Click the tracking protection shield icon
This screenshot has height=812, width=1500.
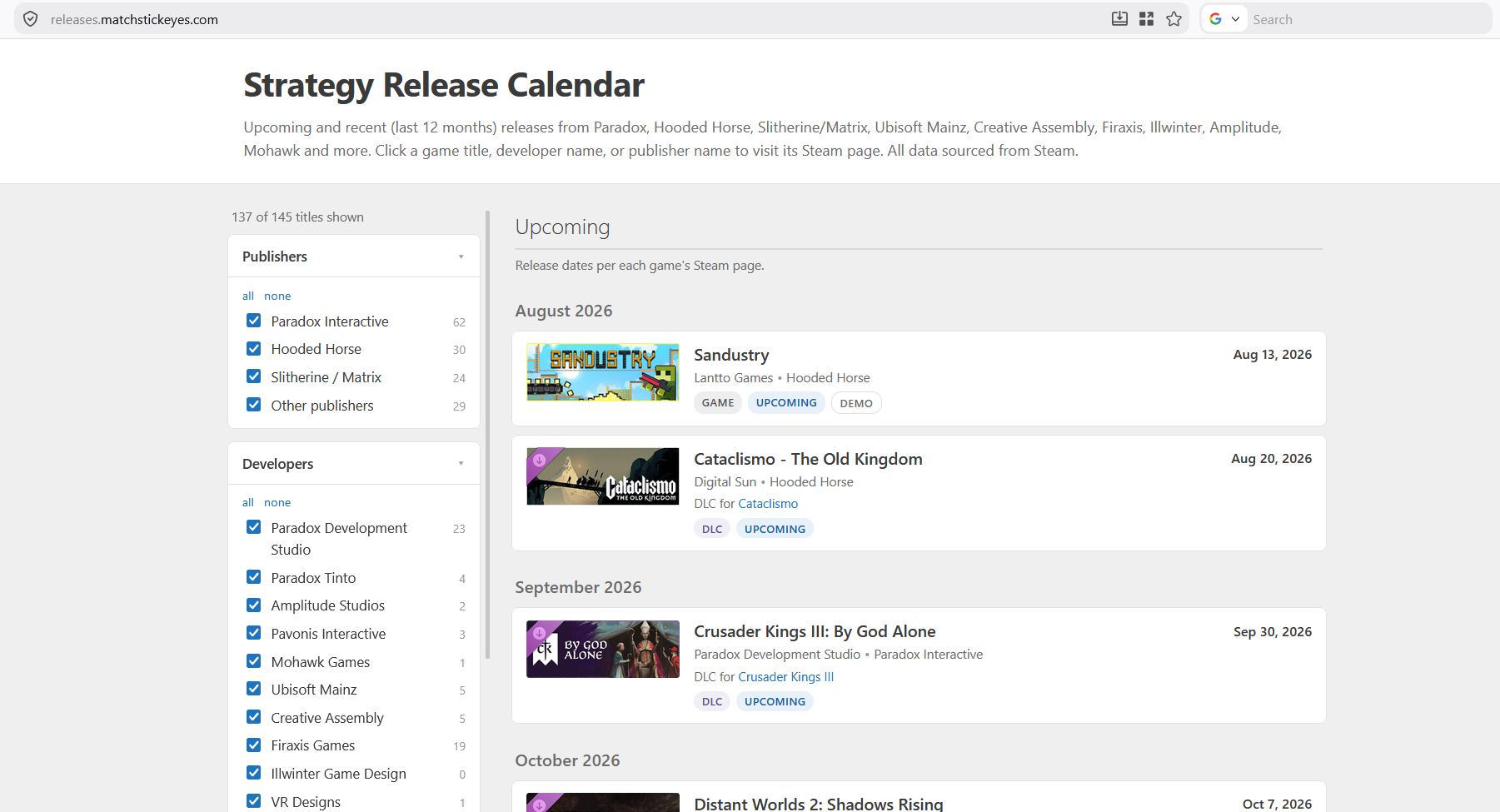(x=31, y=19)
